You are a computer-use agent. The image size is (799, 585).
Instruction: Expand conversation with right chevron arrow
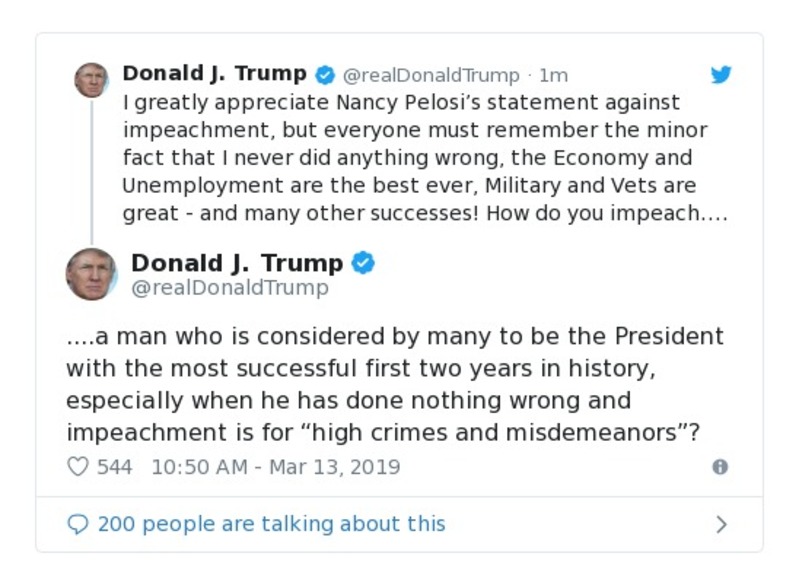(721, 524)
